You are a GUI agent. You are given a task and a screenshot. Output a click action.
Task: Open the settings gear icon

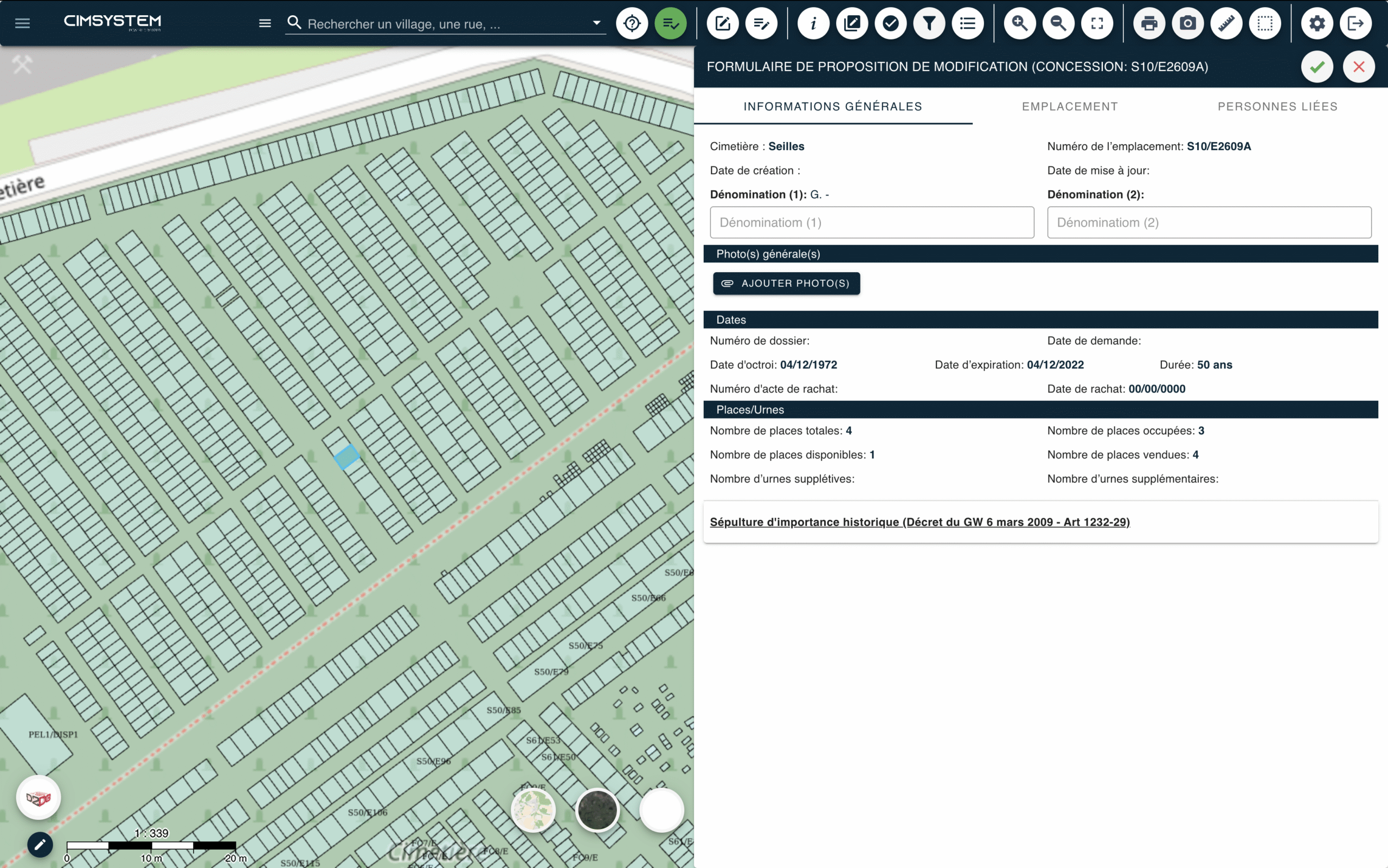pyautogui.click(x=1317, y=23)
